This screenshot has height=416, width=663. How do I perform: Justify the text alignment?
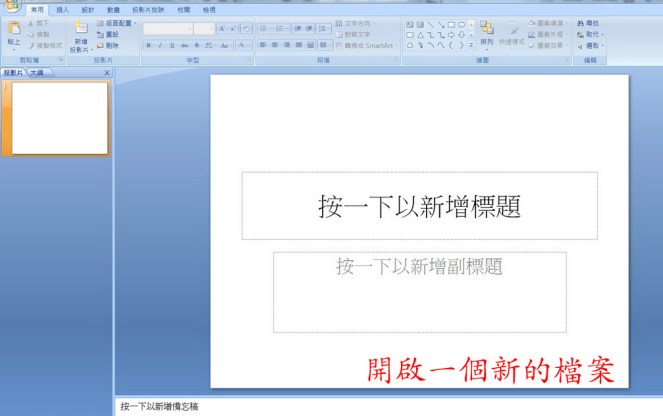click(299, 44)
